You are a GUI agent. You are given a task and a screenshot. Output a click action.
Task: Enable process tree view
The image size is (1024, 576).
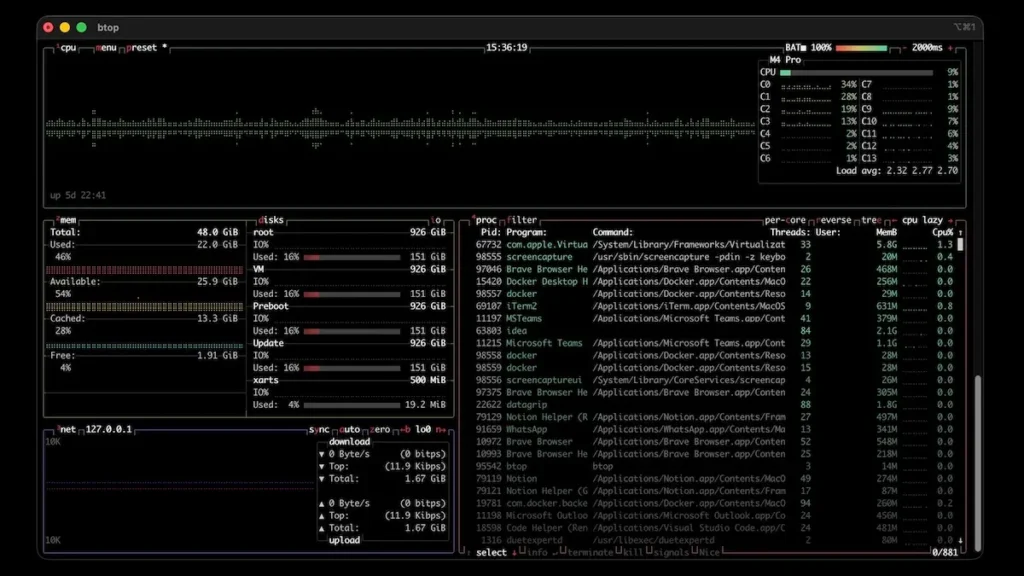[x=872, y=220]
